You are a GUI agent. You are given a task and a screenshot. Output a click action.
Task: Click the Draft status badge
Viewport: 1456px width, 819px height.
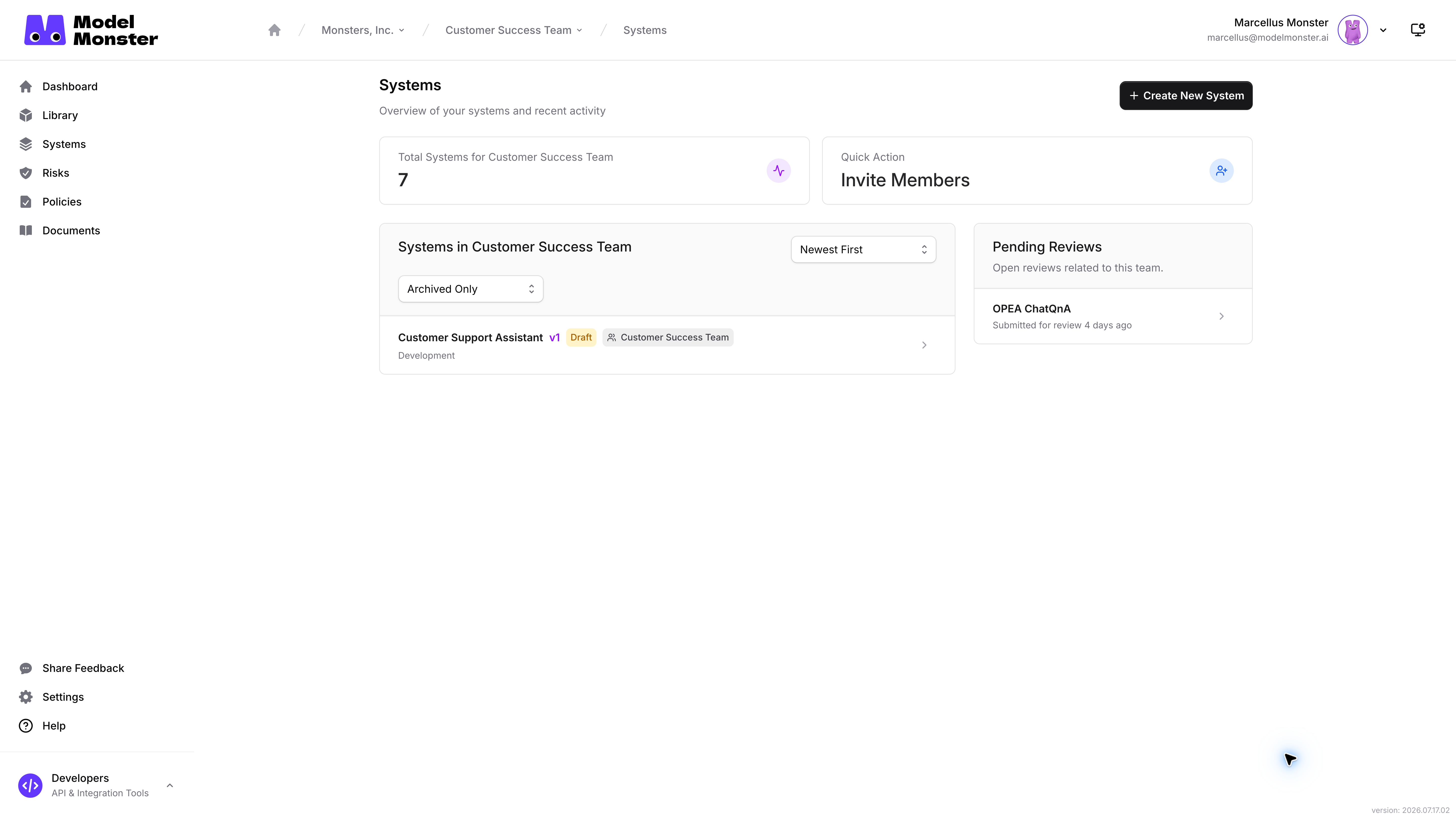581,337
